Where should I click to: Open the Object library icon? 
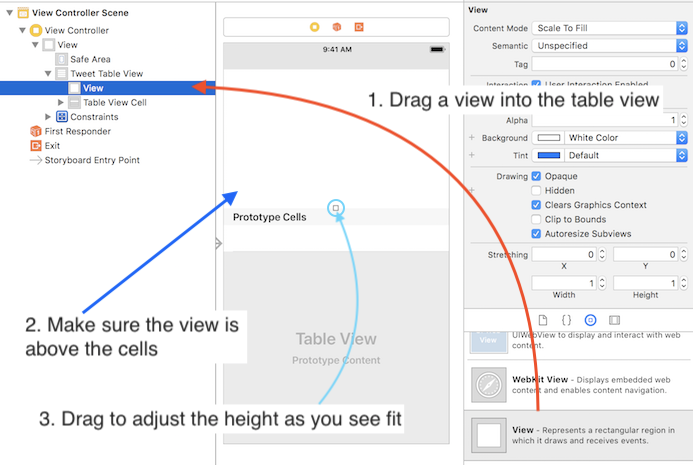click(x=590, y=320)
